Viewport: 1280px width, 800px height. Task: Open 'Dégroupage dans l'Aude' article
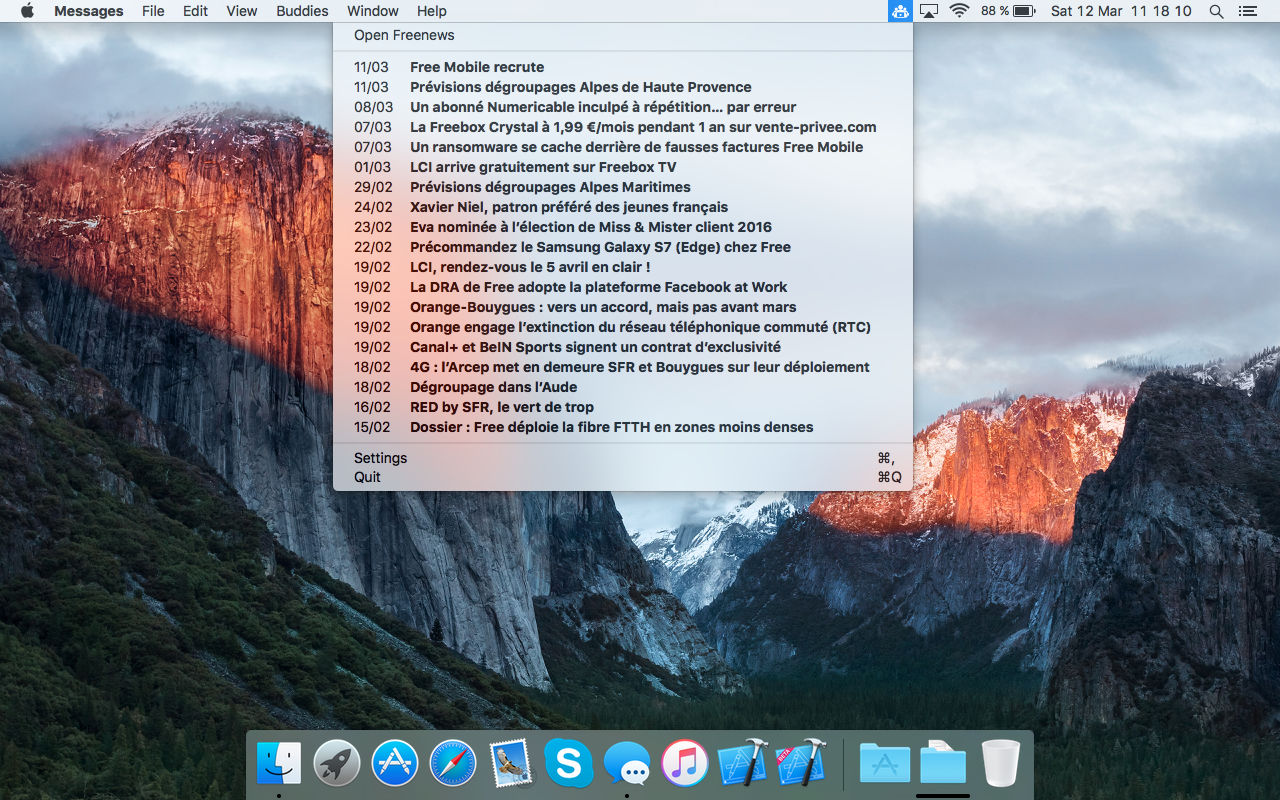click(x=623, y=387)
